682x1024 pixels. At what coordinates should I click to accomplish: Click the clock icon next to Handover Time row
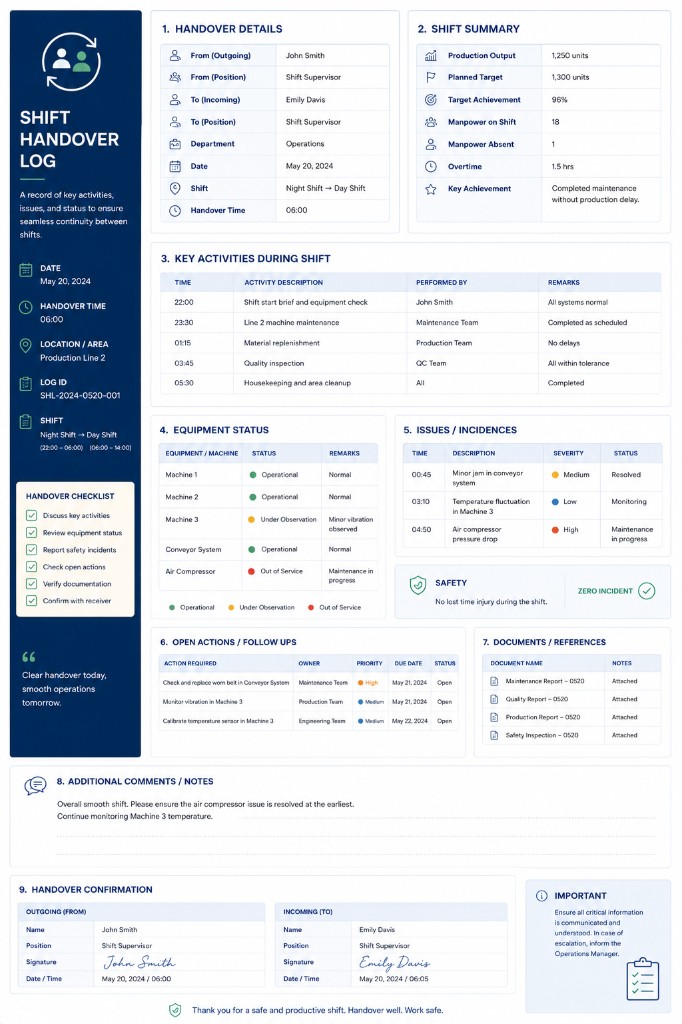[x=175, y=210]
